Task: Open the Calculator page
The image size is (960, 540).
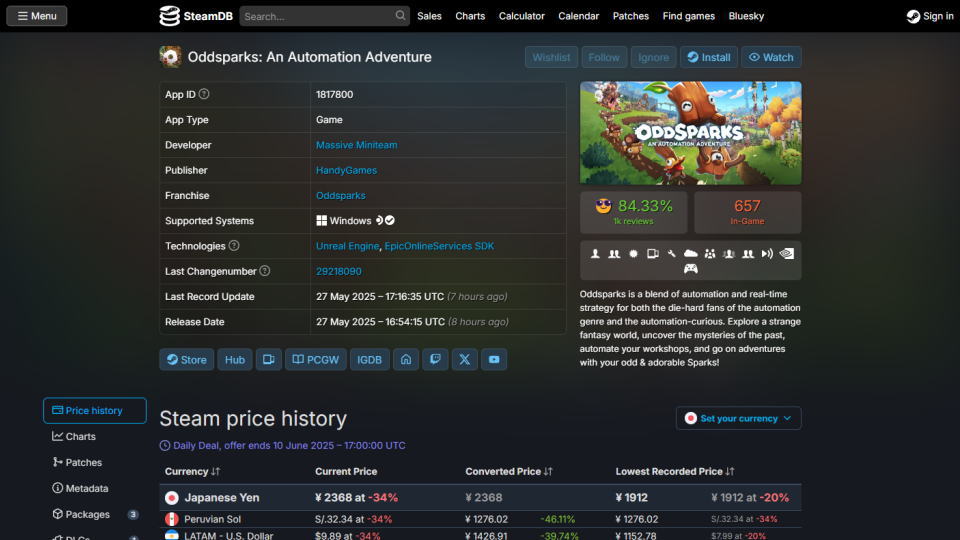Action: pos(522,16)
